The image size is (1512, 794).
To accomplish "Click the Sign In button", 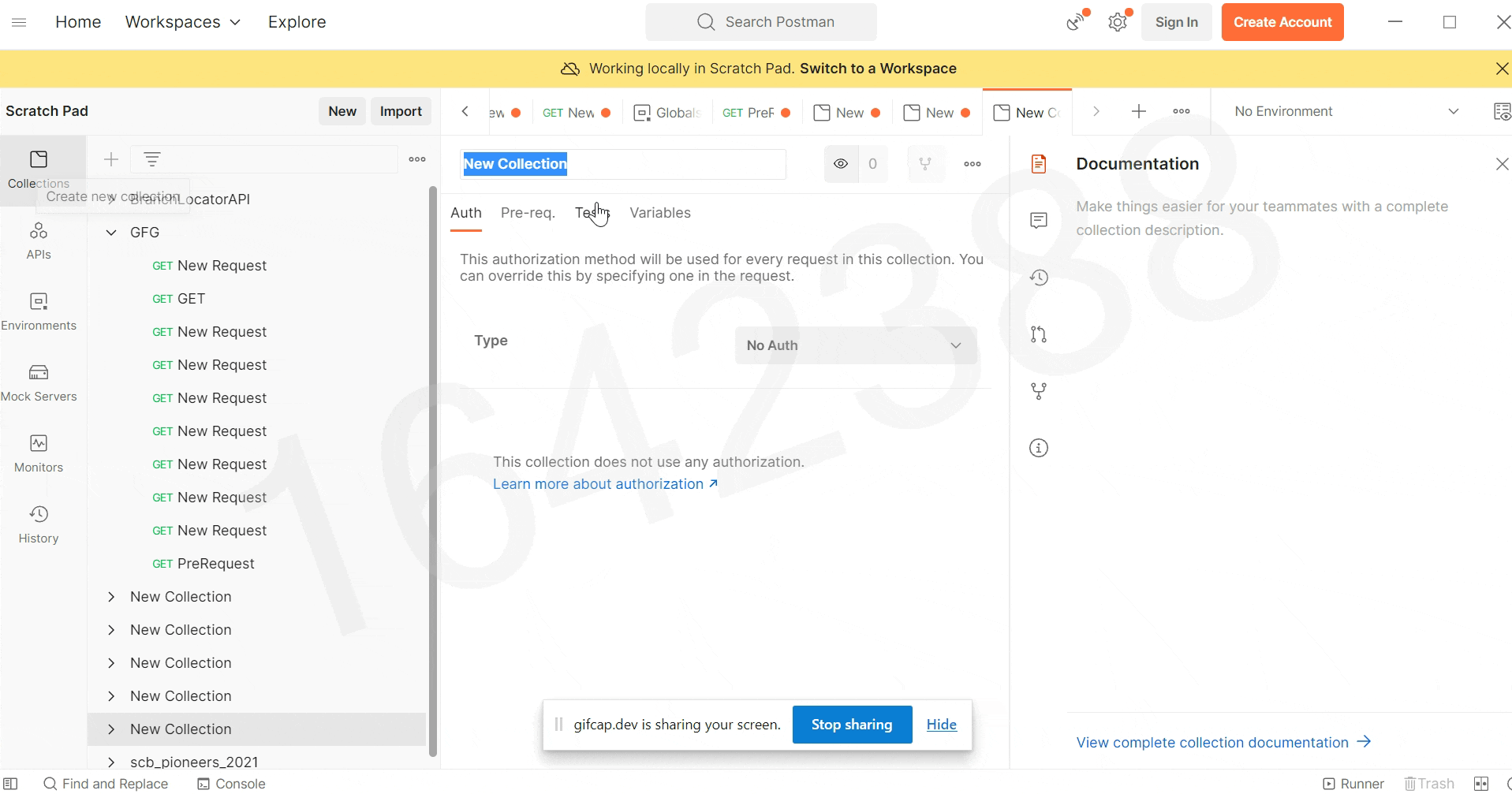I will 1177,22.
